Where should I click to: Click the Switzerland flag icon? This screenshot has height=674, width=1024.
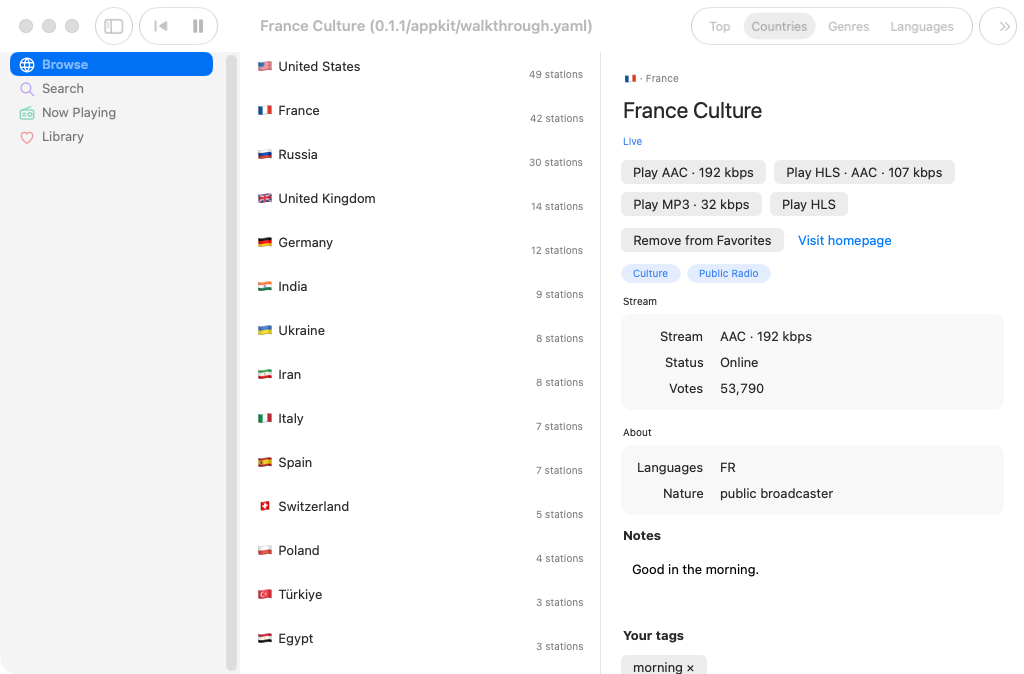(x=264, y=506)
